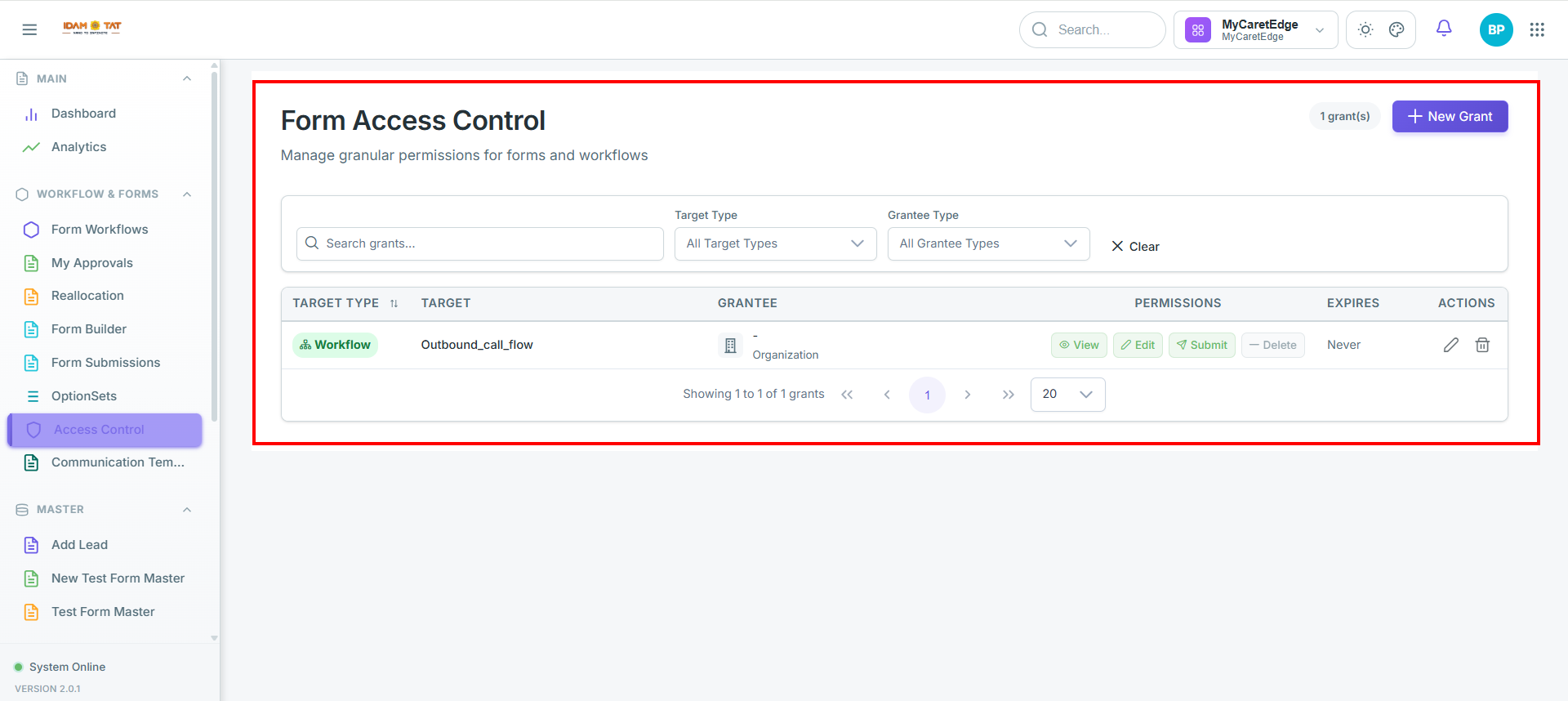Open the MyCaretEdge organization switcher

(1256, 30)
